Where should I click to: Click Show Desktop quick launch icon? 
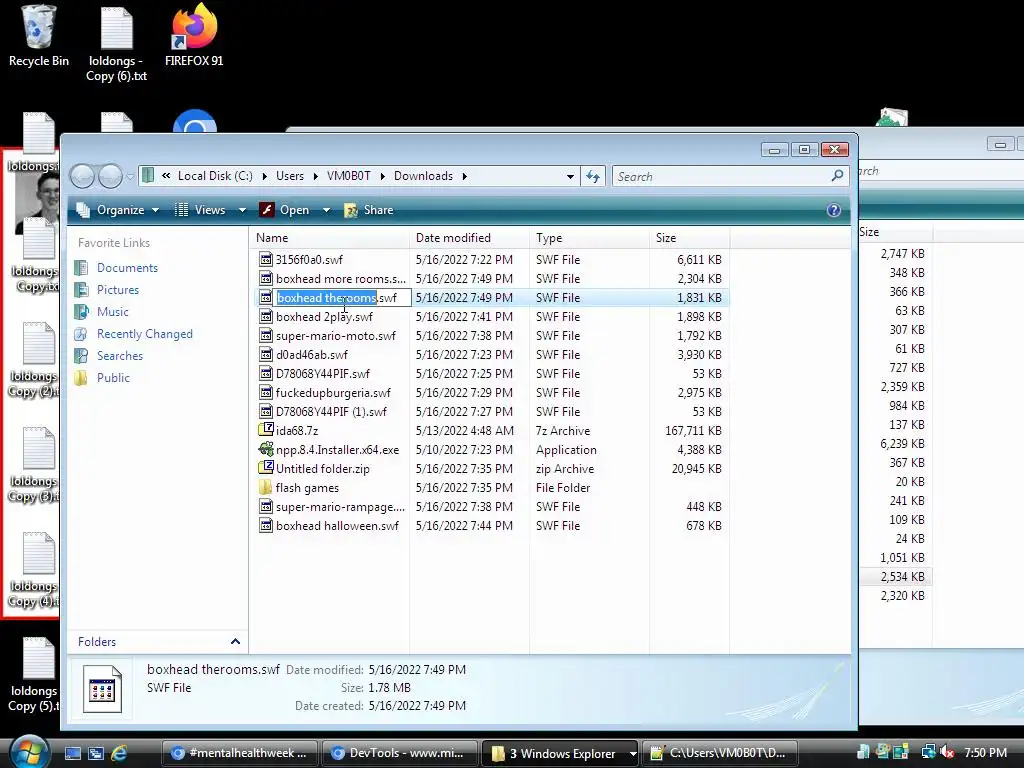(72, 753)
